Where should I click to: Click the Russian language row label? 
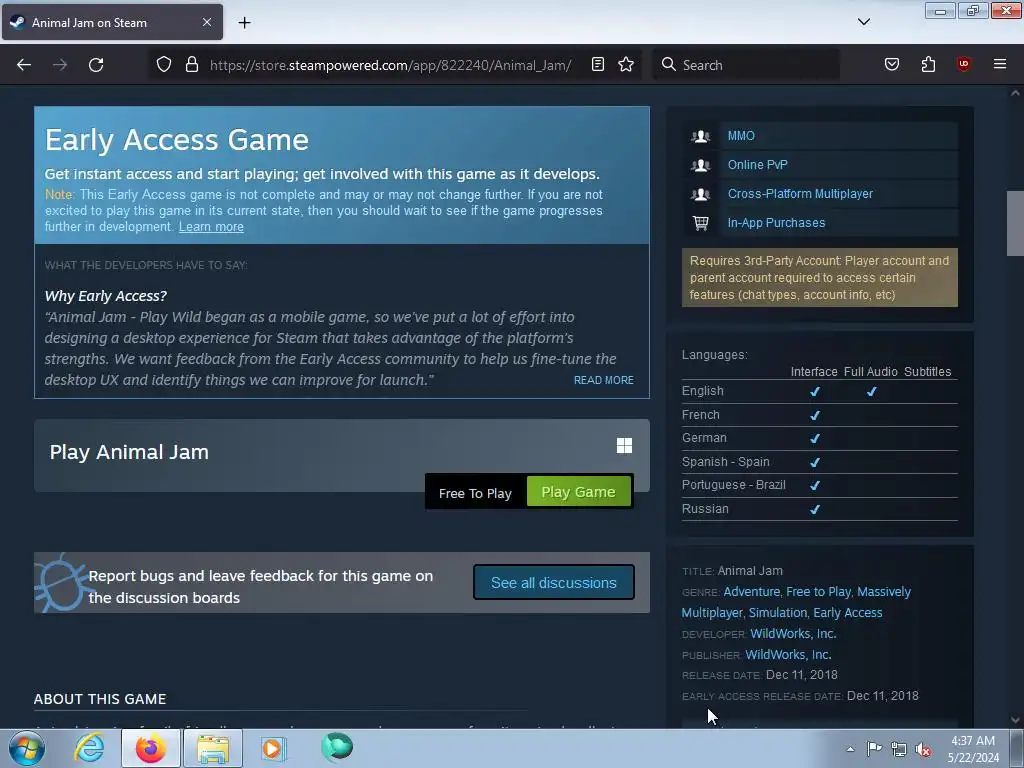pos(705,509)
